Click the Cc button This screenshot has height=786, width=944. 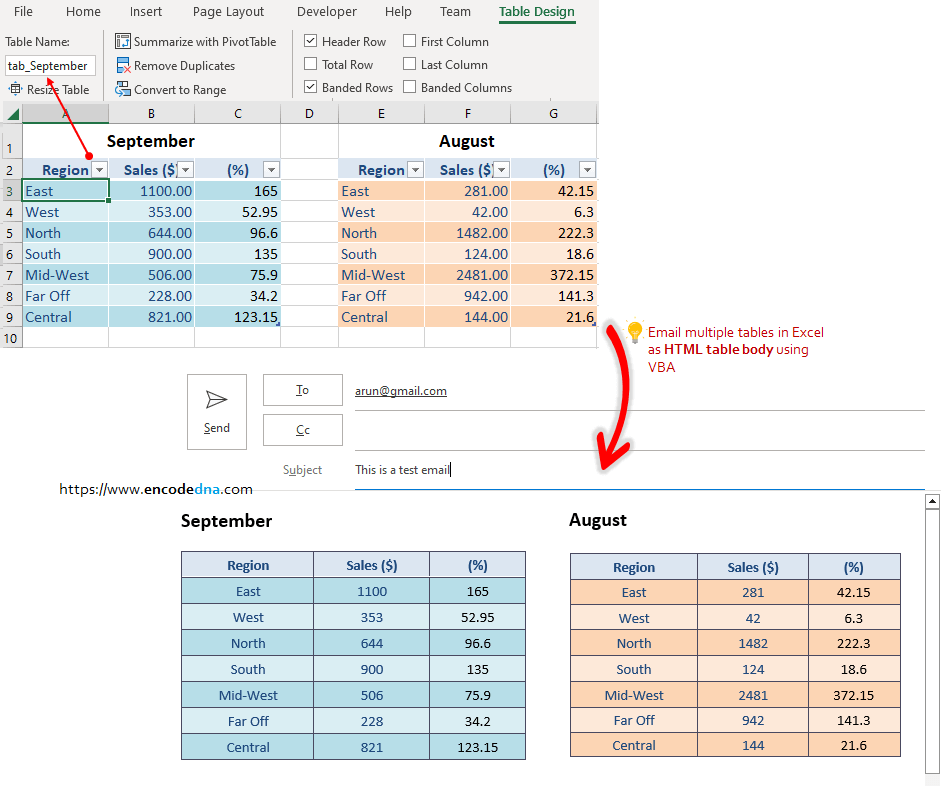pos(302,430)
